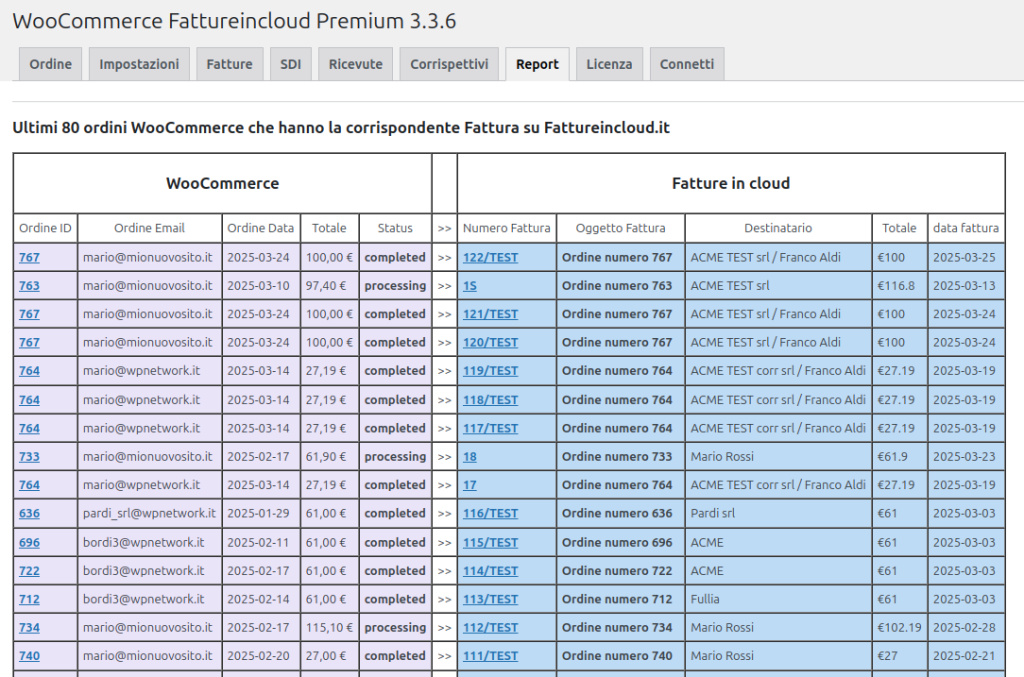The width and height of the screenshot is (1024, 677).
Task: Select invoice date 2025-03-13
Action: [966, 286]
